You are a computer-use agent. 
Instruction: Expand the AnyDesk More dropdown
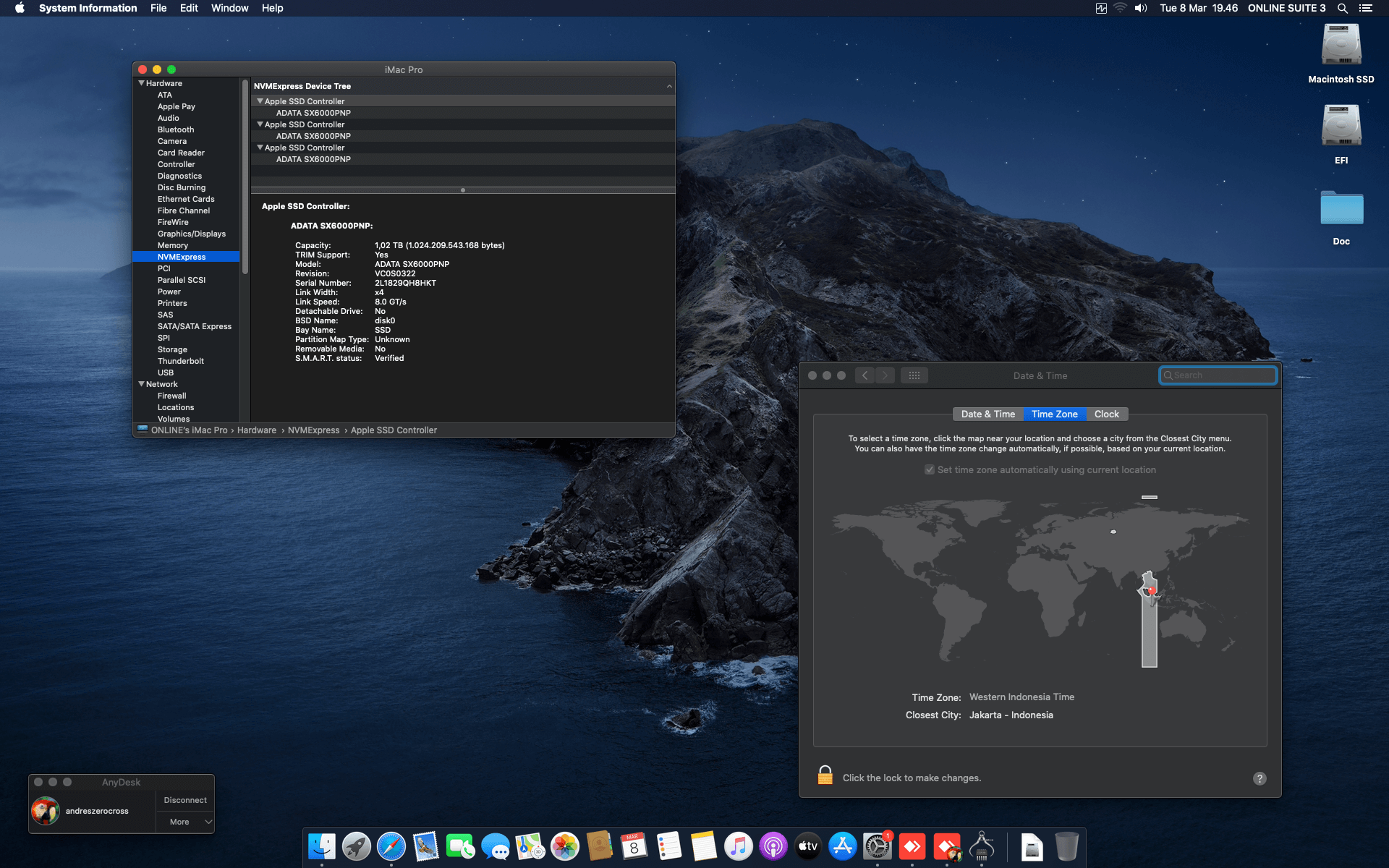point(185,822)
